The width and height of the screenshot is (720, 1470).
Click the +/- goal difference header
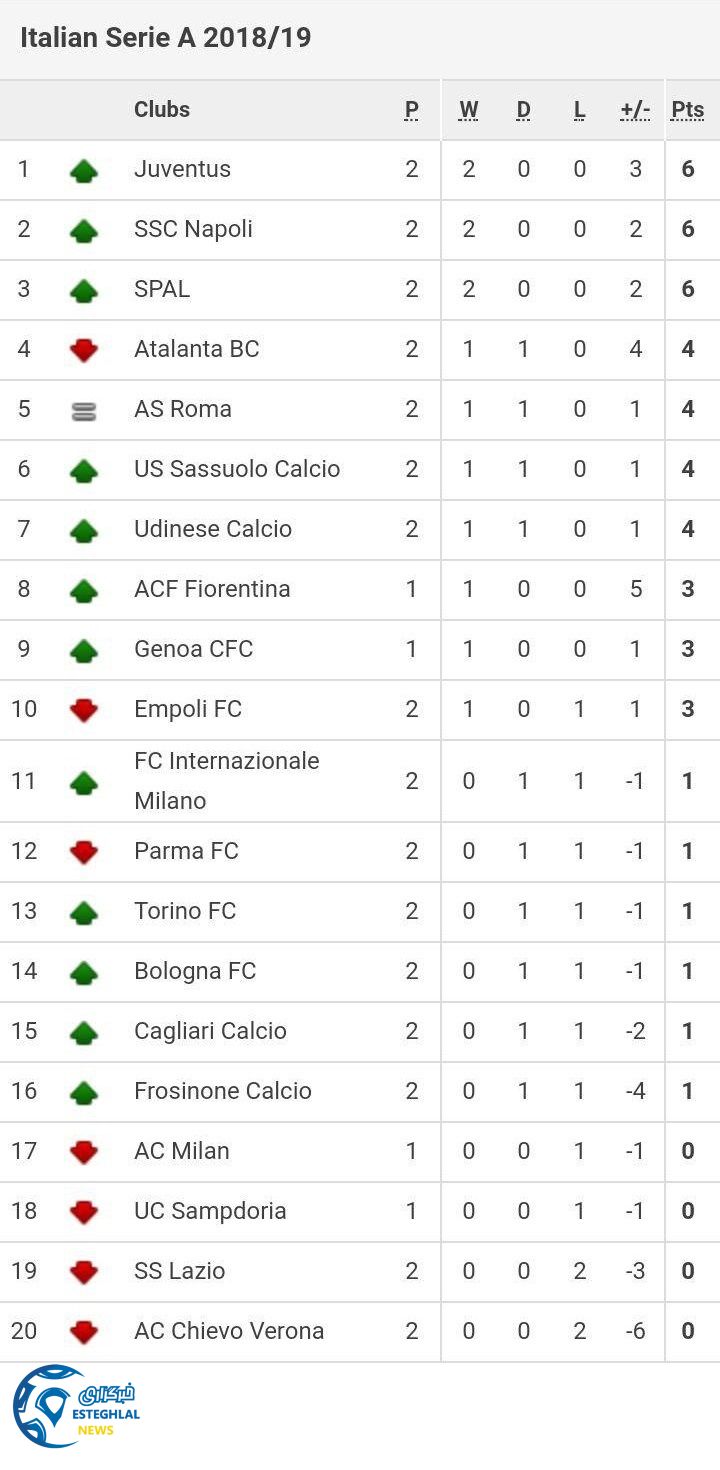tap(635, 110)
